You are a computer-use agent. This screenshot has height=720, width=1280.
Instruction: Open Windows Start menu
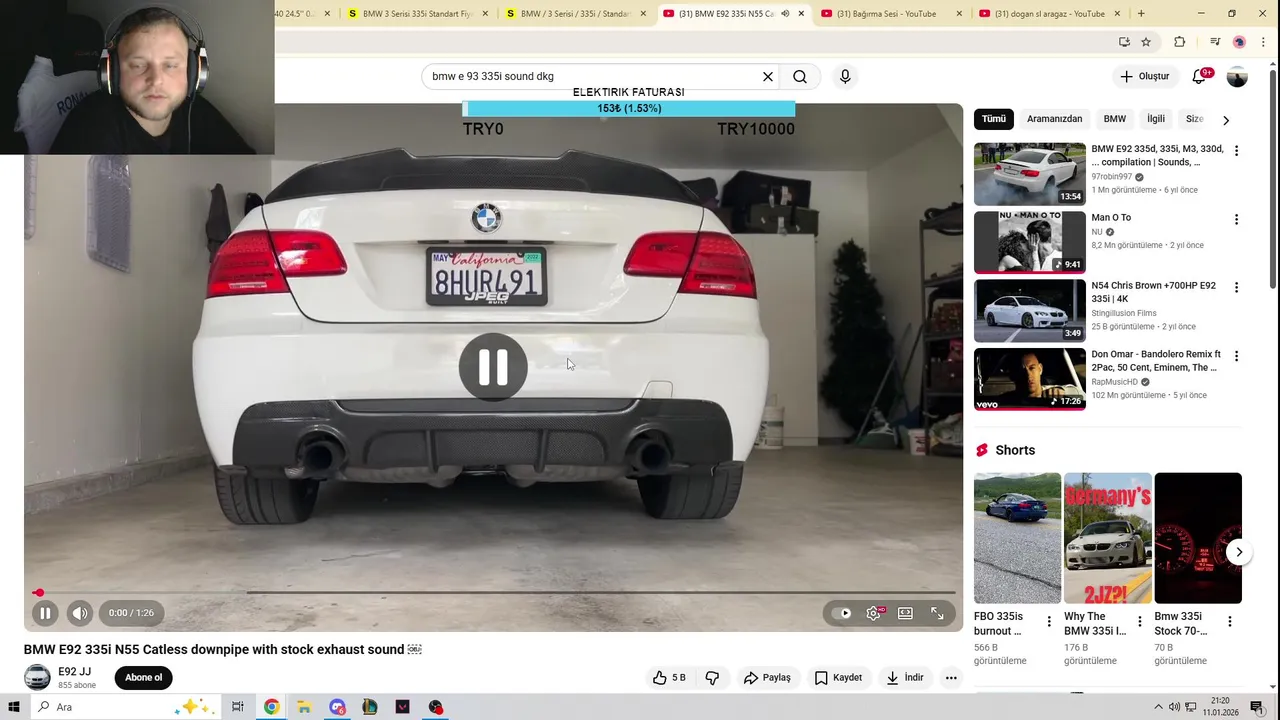pyautogui.click(x=14, y=707)
